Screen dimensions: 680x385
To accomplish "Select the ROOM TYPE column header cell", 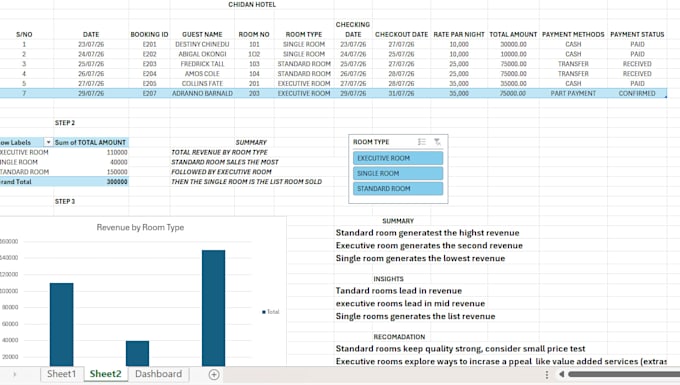I will point(304,34).
